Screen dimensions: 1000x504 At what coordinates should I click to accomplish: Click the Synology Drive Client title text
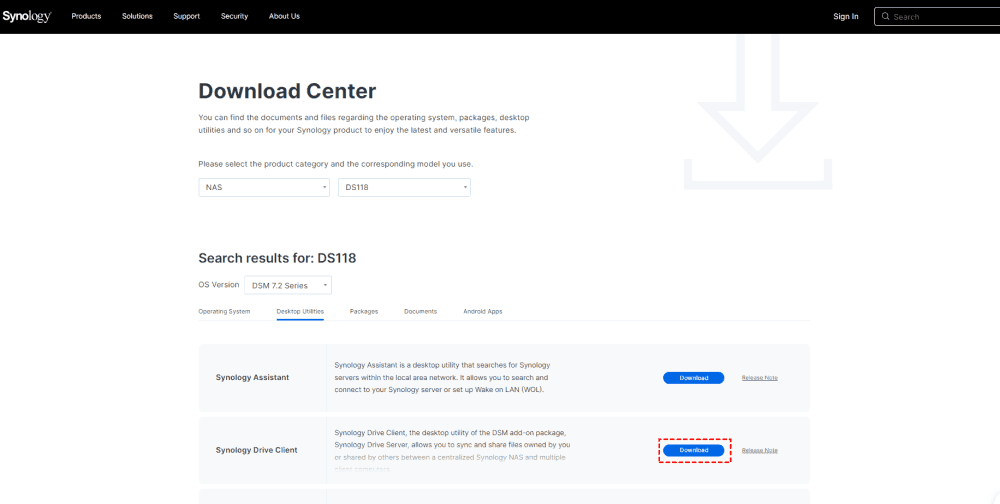256,450
